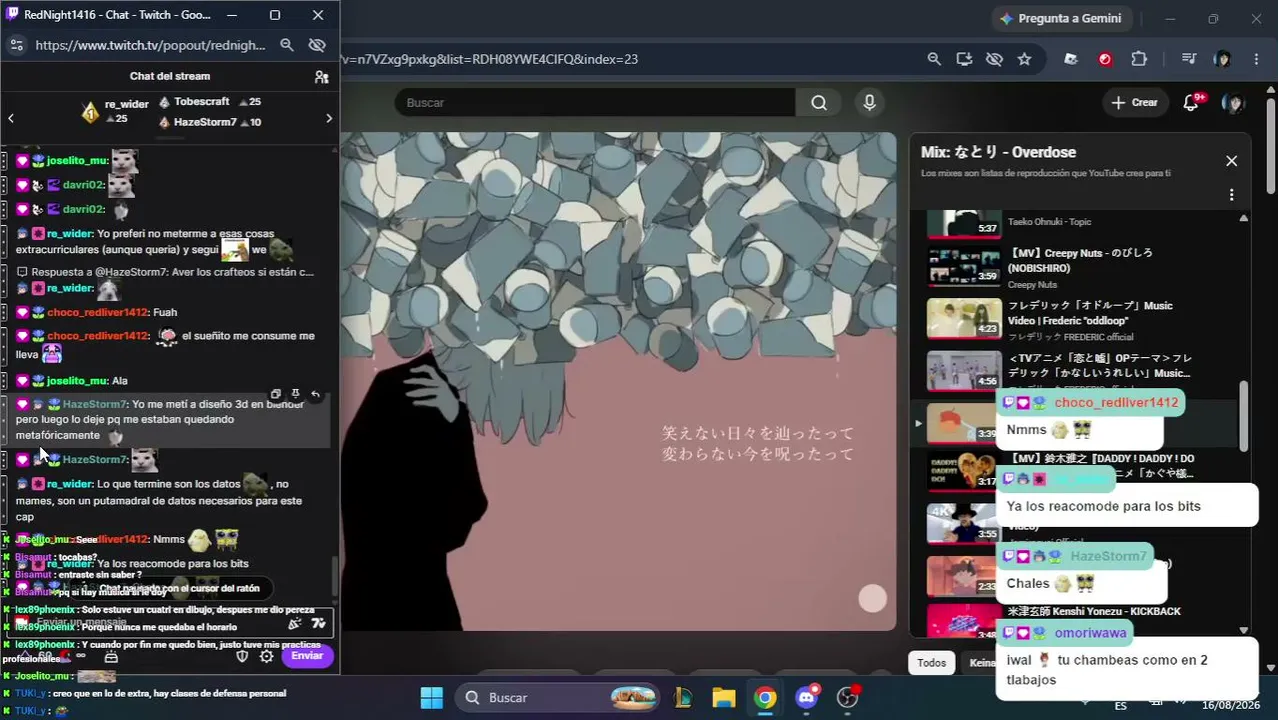This screenshot has height=720, width=1278.
Task: Open the Windows Start menu
Action: 431,697
